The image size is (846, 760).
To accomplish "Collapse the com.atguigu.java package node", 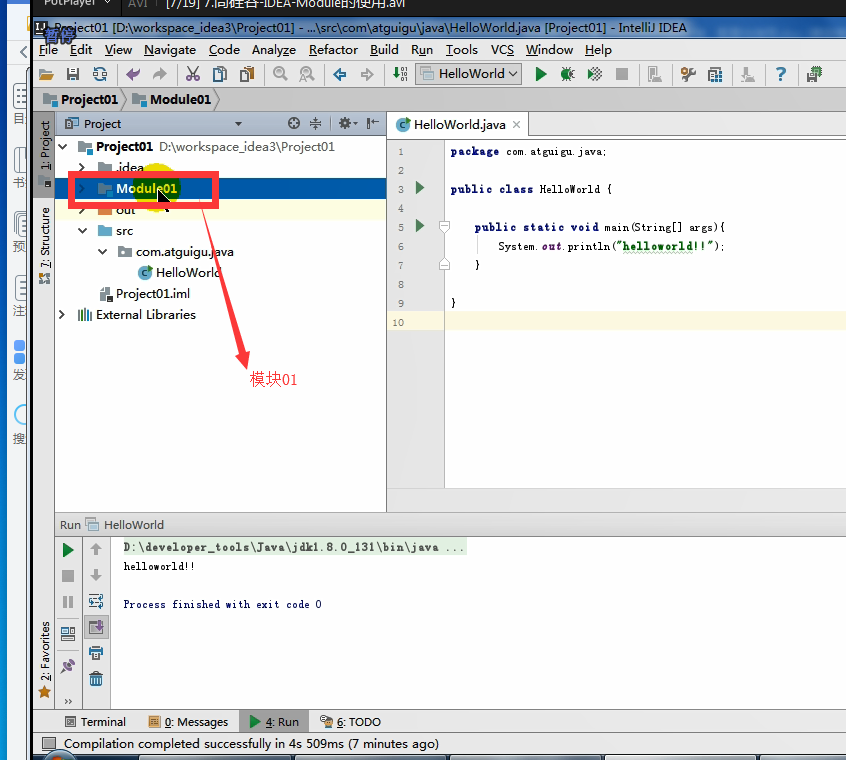I will tap(103, 252).
